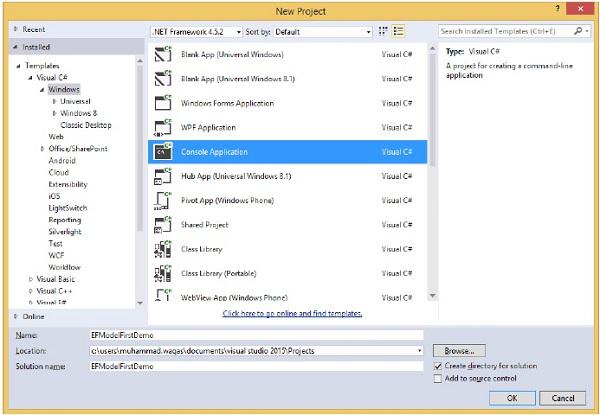Click the go online and find templates link

click(x=292, y=313)
